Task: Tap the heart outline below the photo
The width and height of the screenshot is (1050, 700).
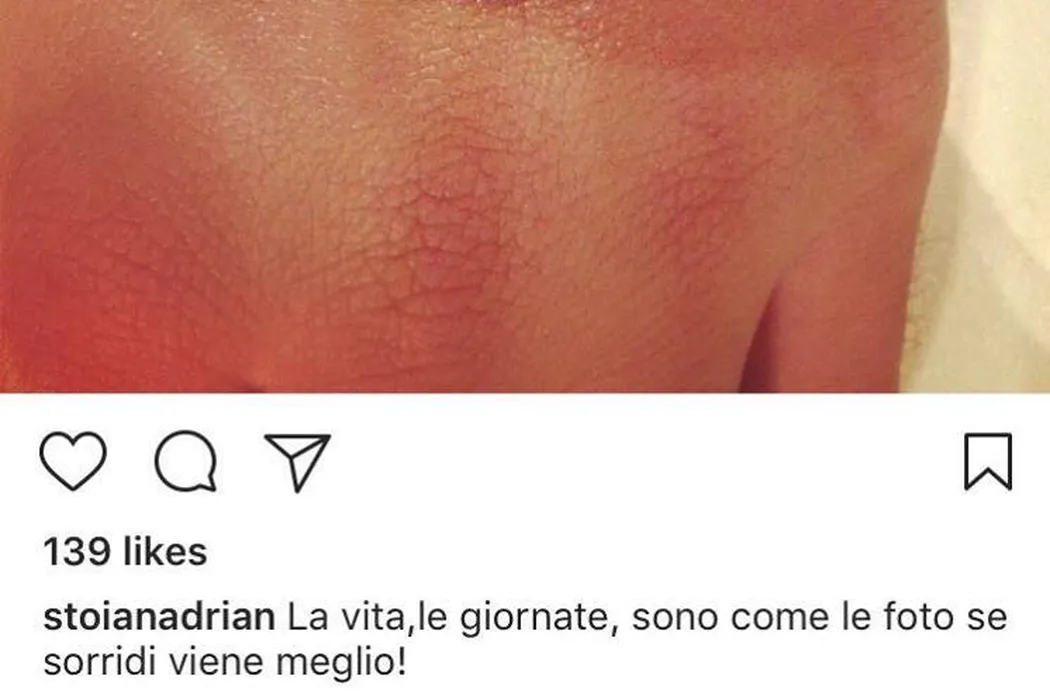Action: [73, 461]
